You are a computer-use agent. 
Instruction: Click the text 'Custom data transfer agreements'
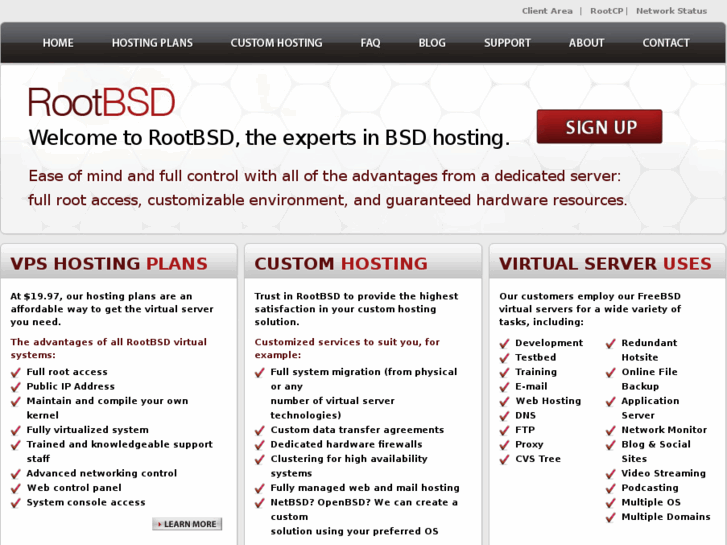click(357, 430)
